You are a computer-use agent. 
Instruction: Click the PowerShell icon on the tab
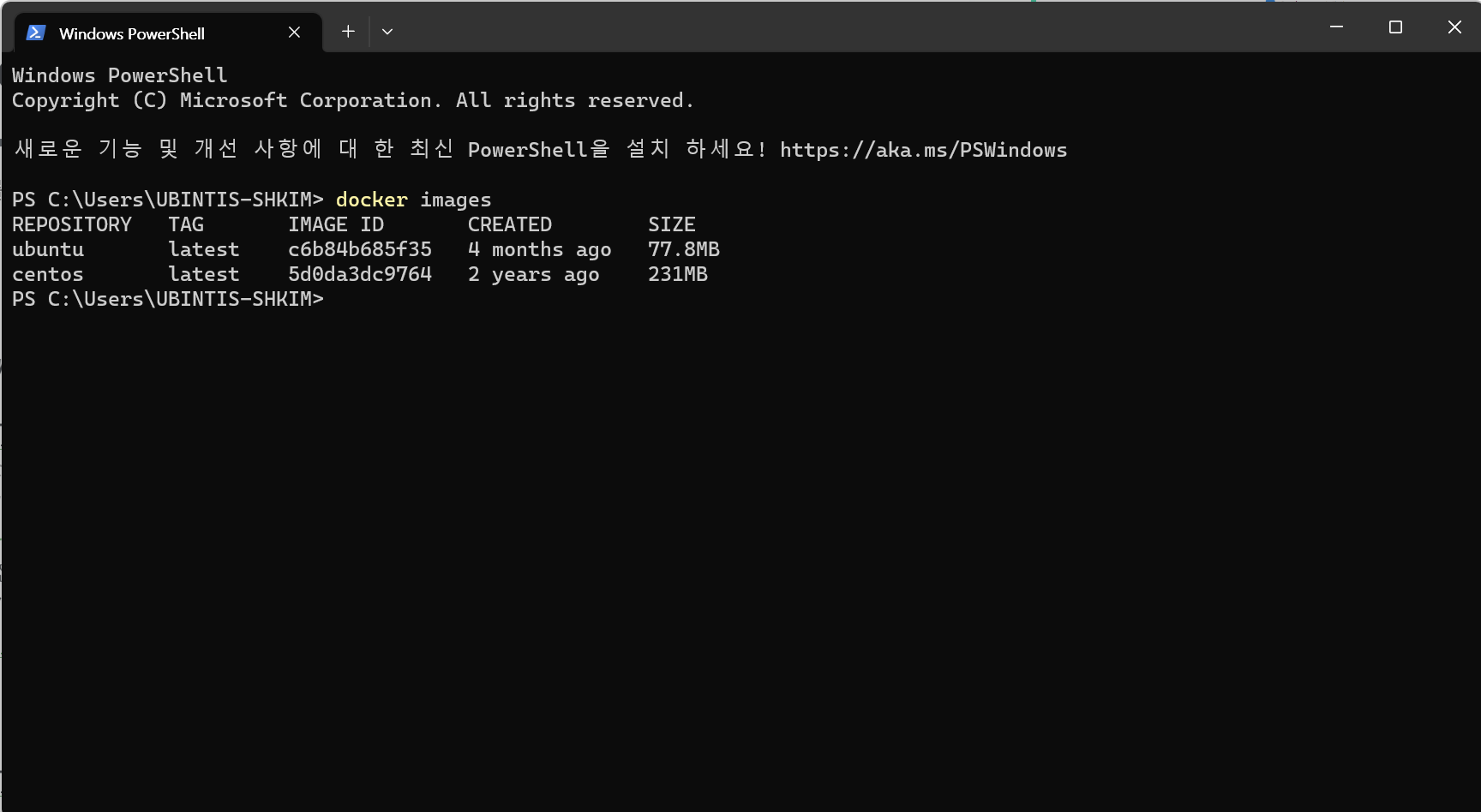[x=35, y=33]
